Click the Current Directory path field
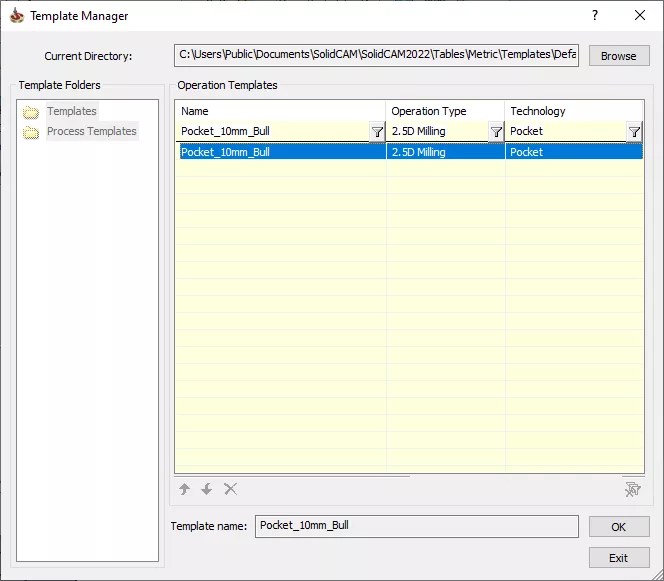 click(x=376, y=56)
